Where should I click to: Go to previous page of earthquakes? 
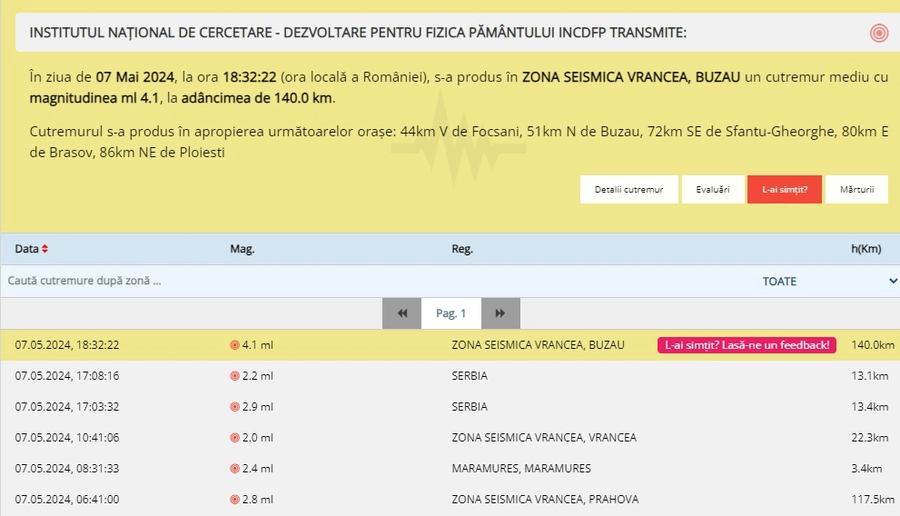click(402, 313)
